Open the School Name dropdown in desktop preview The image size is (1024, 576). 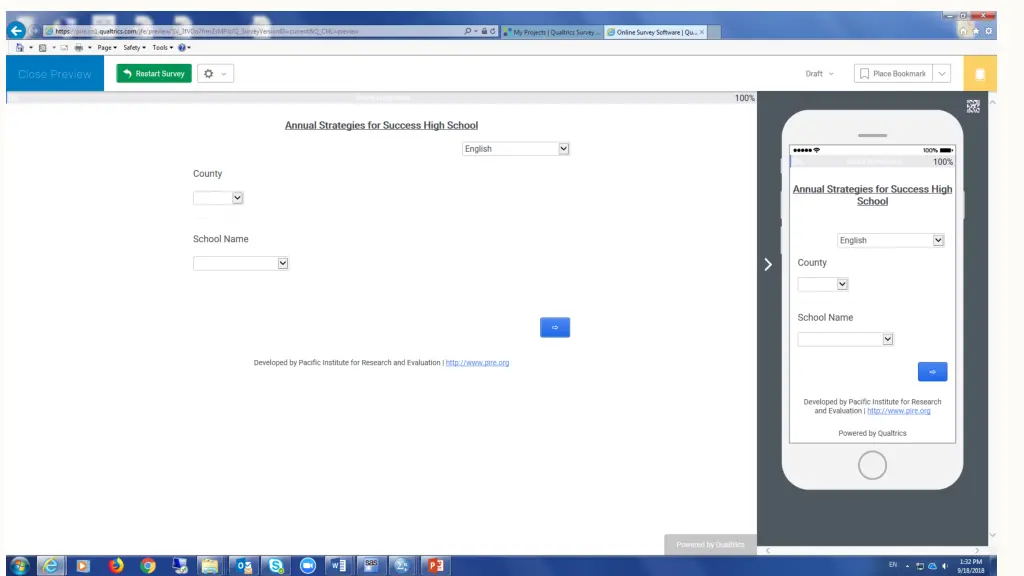point(241,263)
